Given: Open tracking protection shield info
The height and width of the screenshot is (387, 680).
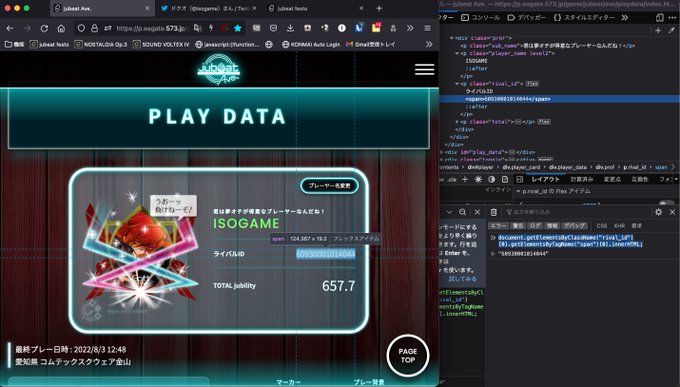Looking at the screenshot, I should 81,28.
